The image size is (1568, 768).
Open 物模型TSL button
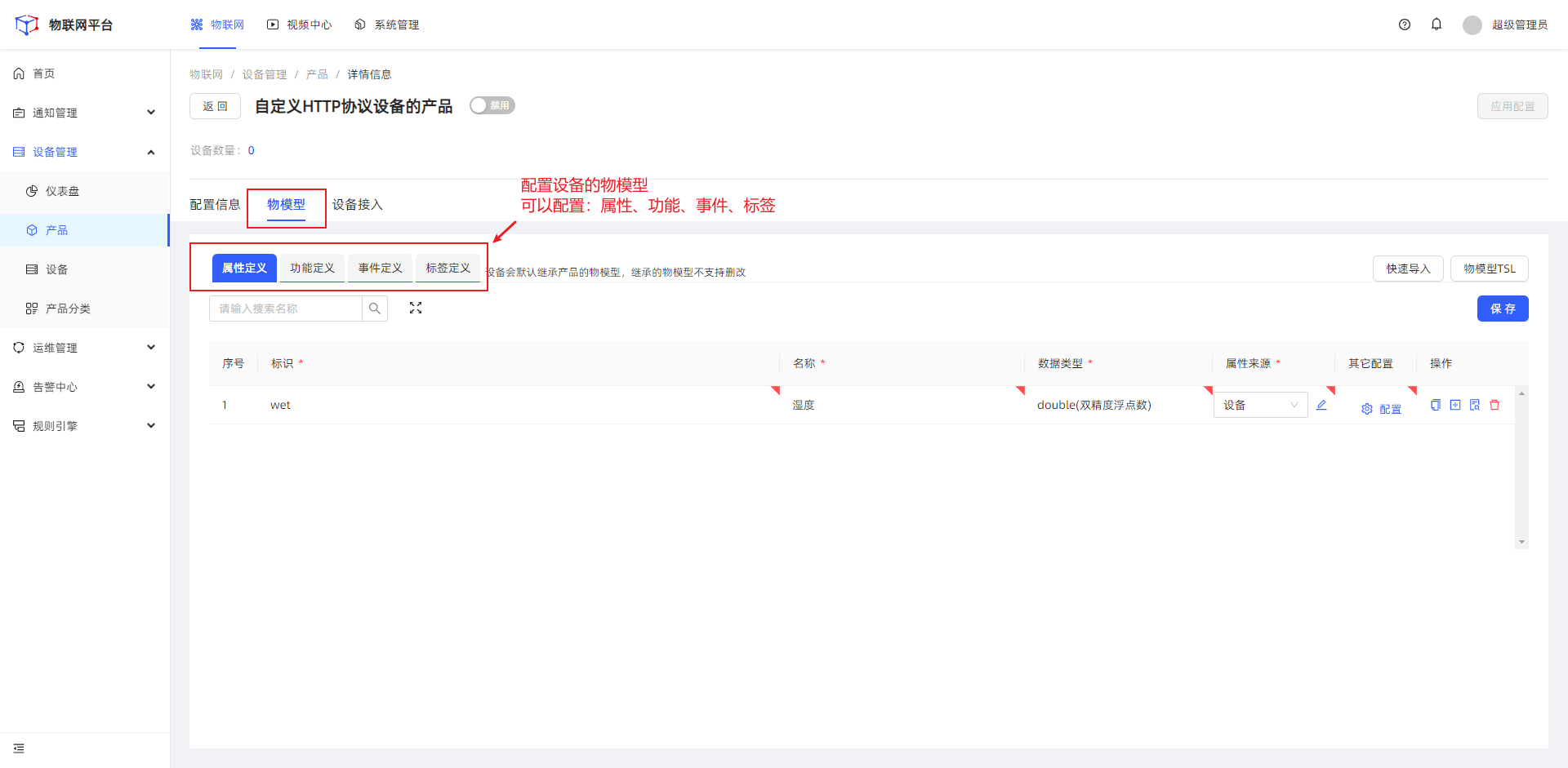click(1490, 269)
